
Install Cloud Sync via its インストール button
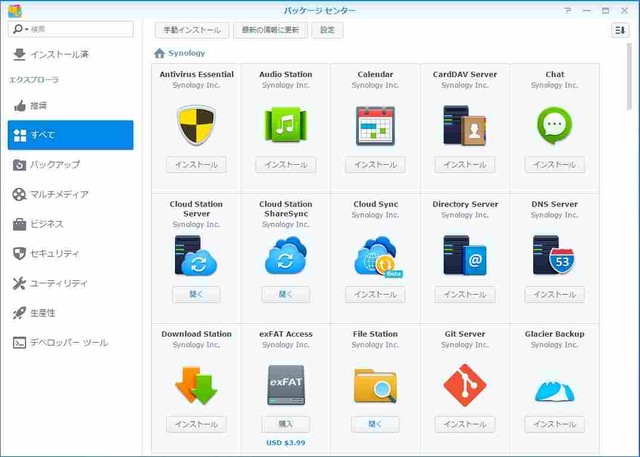click(x=375, y=295)
